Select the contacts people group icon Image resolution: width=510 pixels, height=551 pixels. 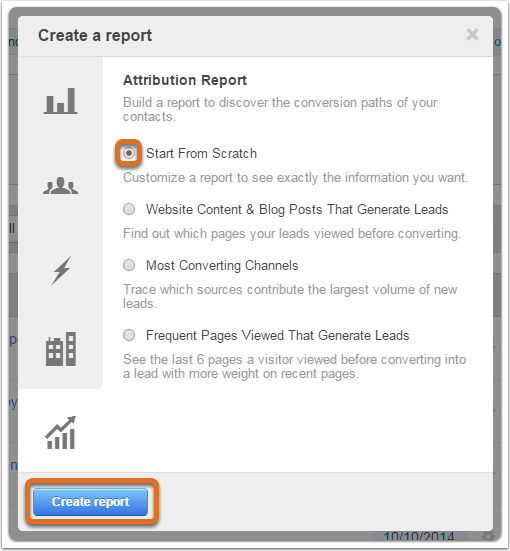click(60, 186)
